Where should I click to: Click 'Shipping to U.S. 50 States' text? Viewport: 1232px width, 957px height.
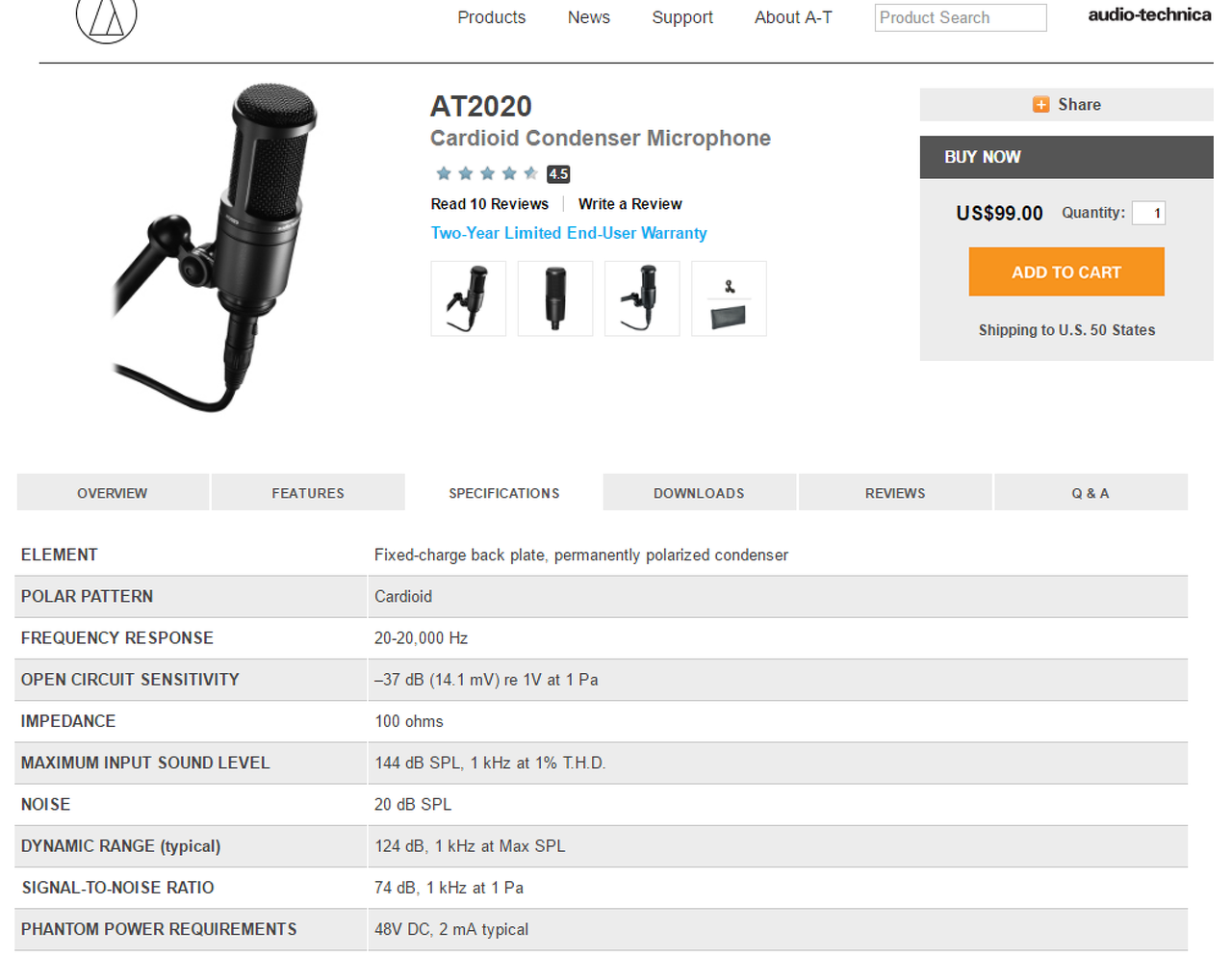click(1066, 330)
